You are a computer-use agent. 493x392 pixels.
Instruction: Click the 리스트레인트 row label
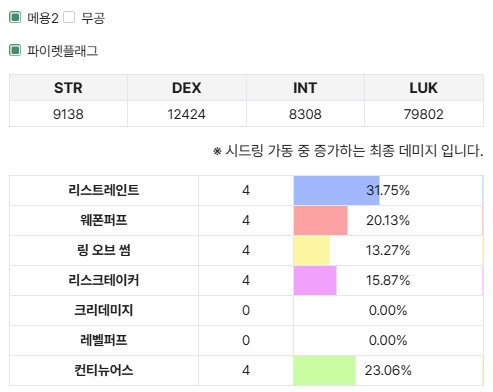tap(104, 190)
